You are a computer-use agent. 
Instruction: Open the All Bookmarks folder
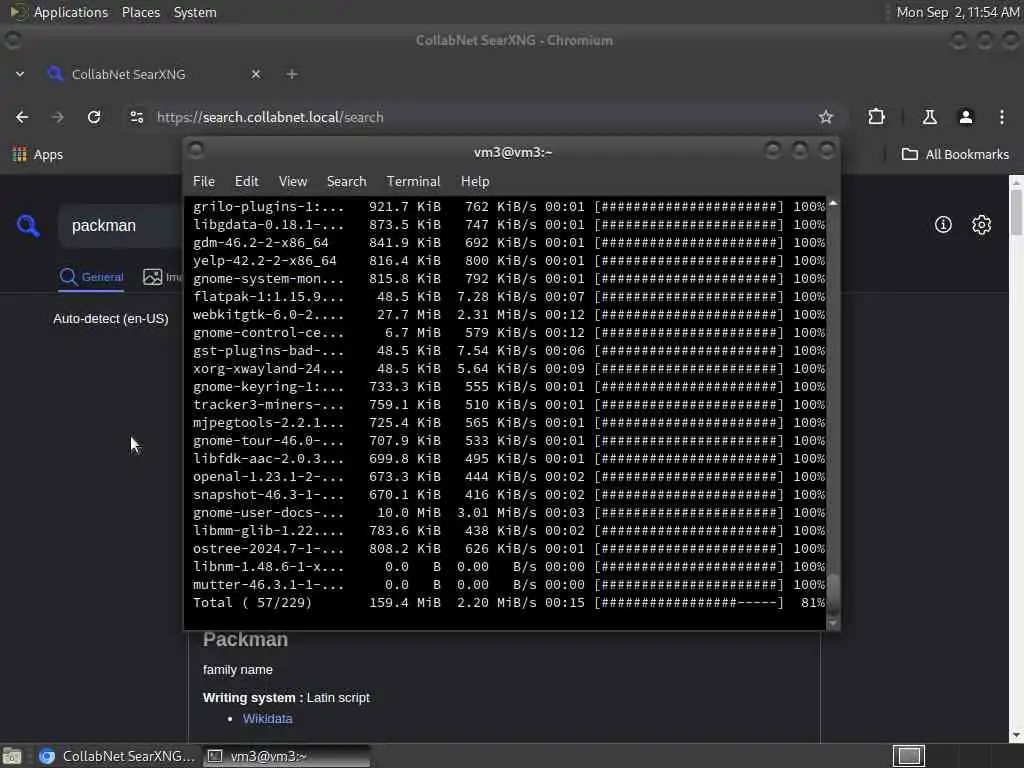(x=955, y=154)
